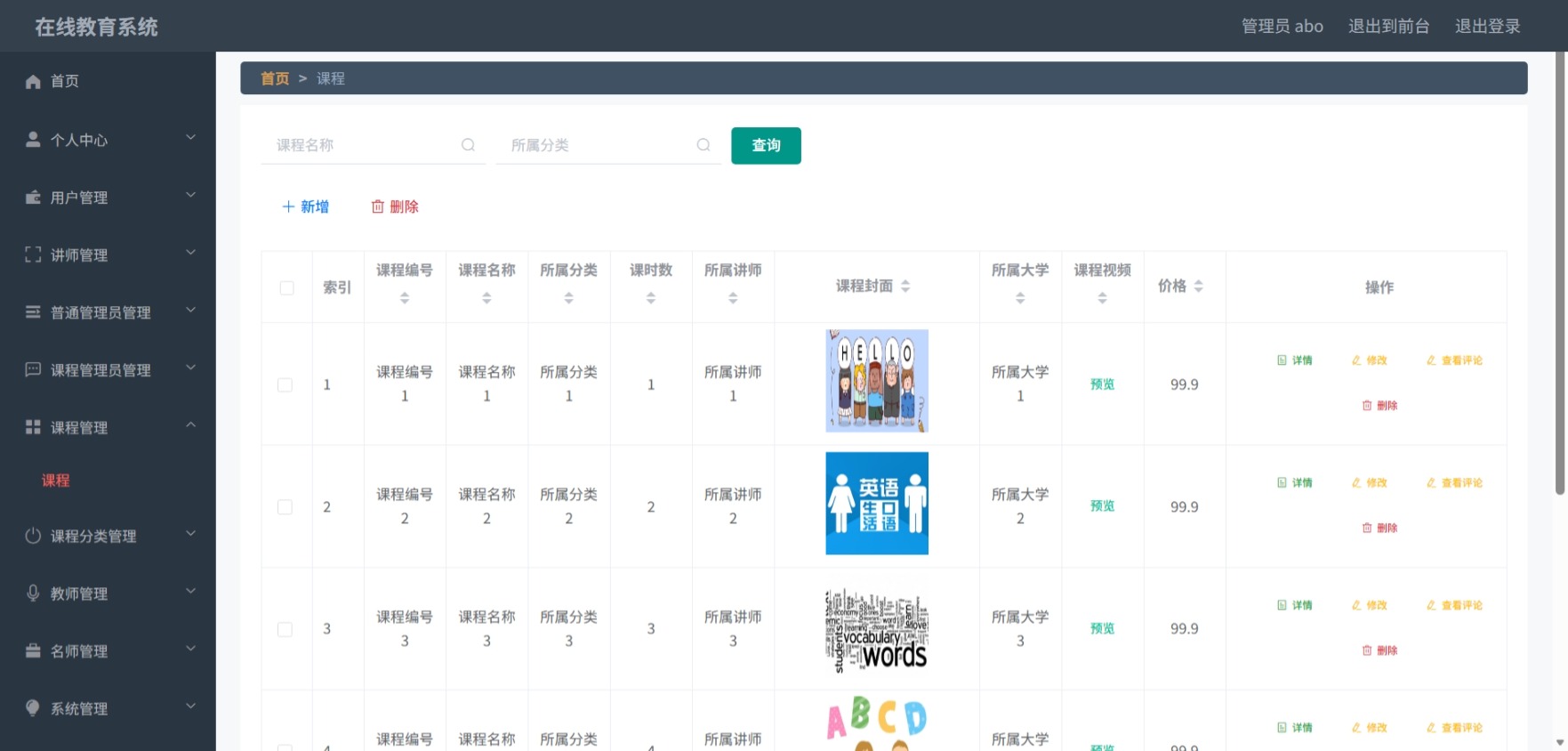
Task: Sort by 所属分类 column arrows
Action: click(569, 299)
